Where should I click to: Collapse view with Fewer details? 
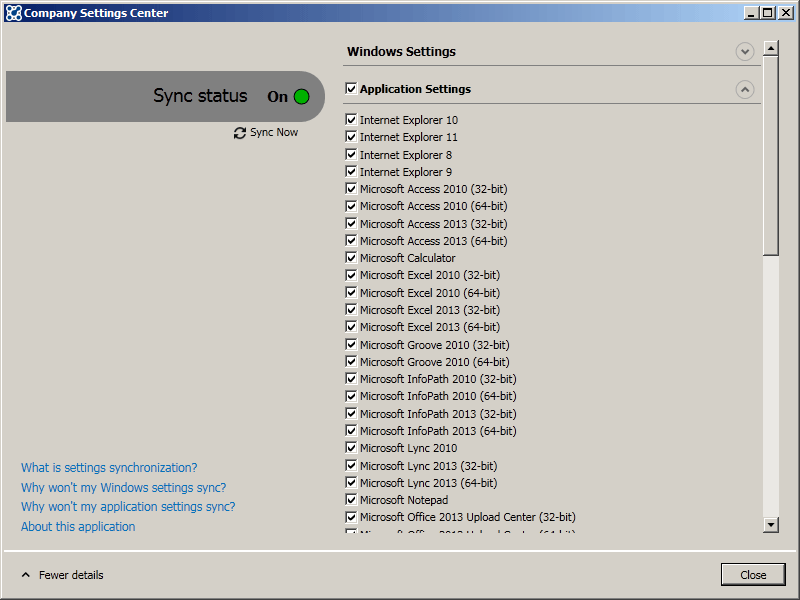pos(71,575)
